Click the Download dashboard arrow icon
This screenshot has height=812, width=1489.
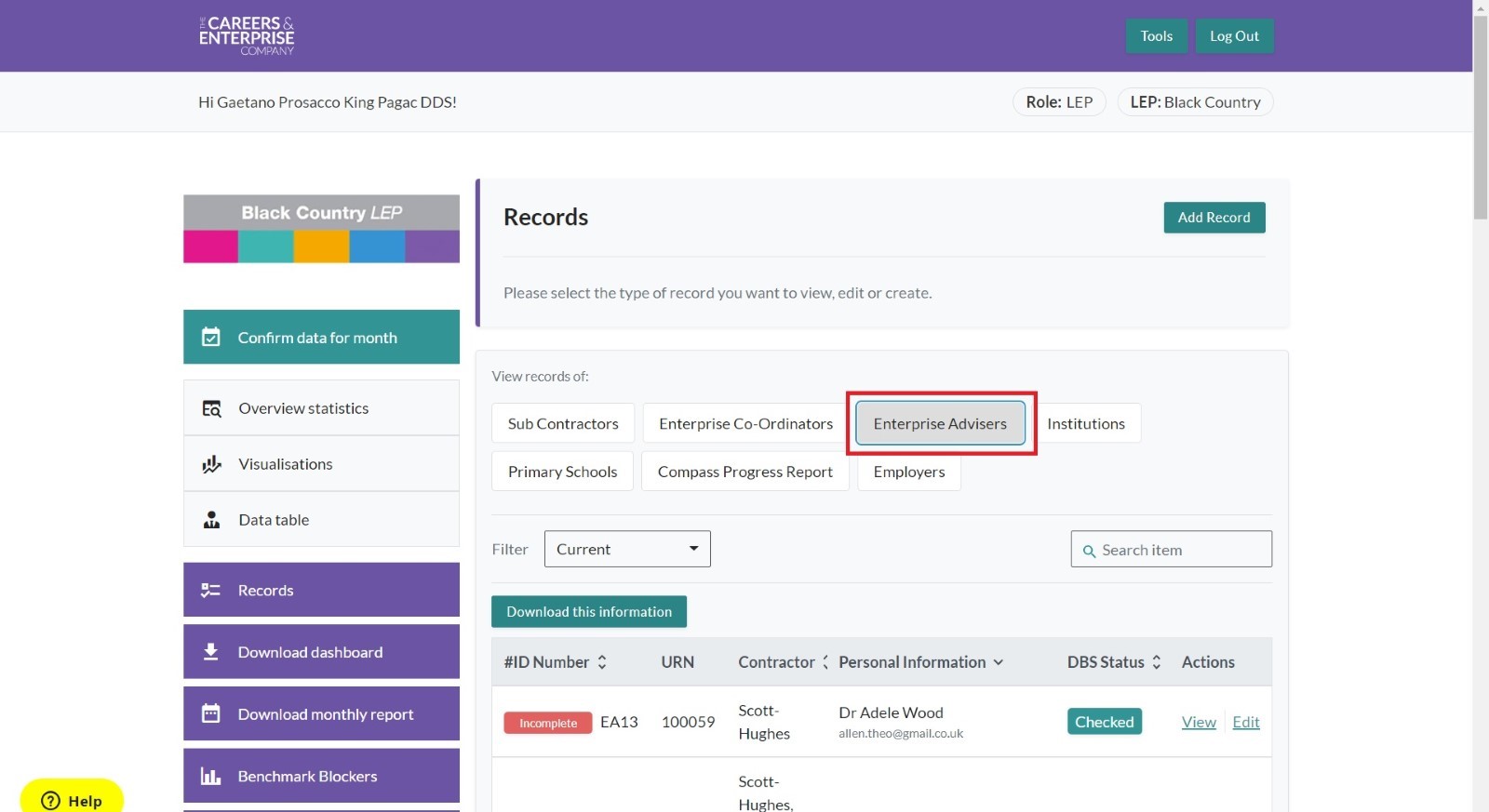tap(211, 652)
